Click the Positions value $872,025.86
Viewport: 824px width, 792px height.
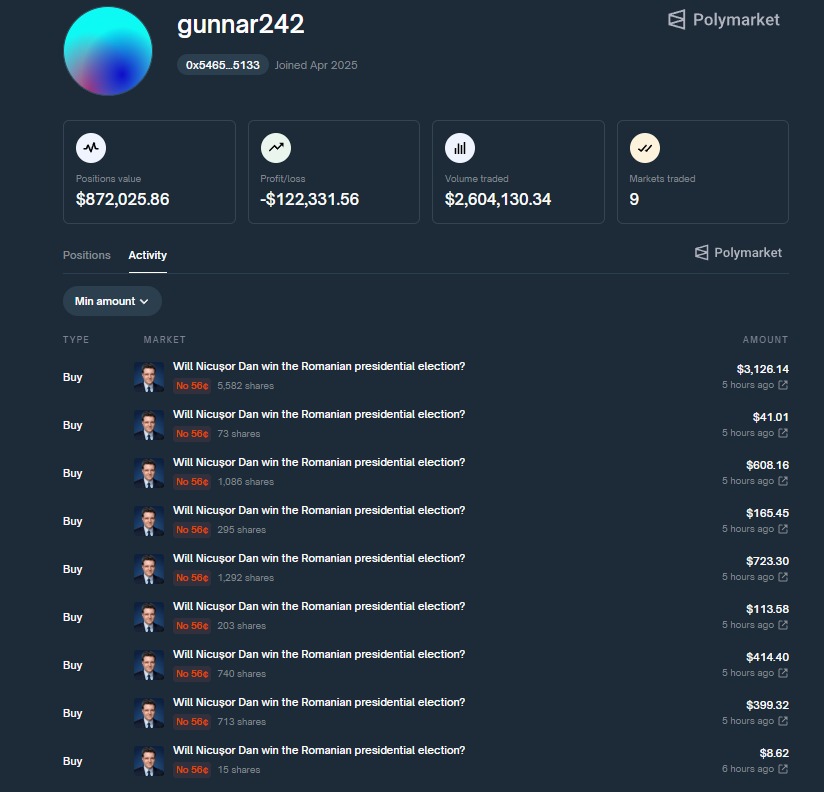[122, 199]
